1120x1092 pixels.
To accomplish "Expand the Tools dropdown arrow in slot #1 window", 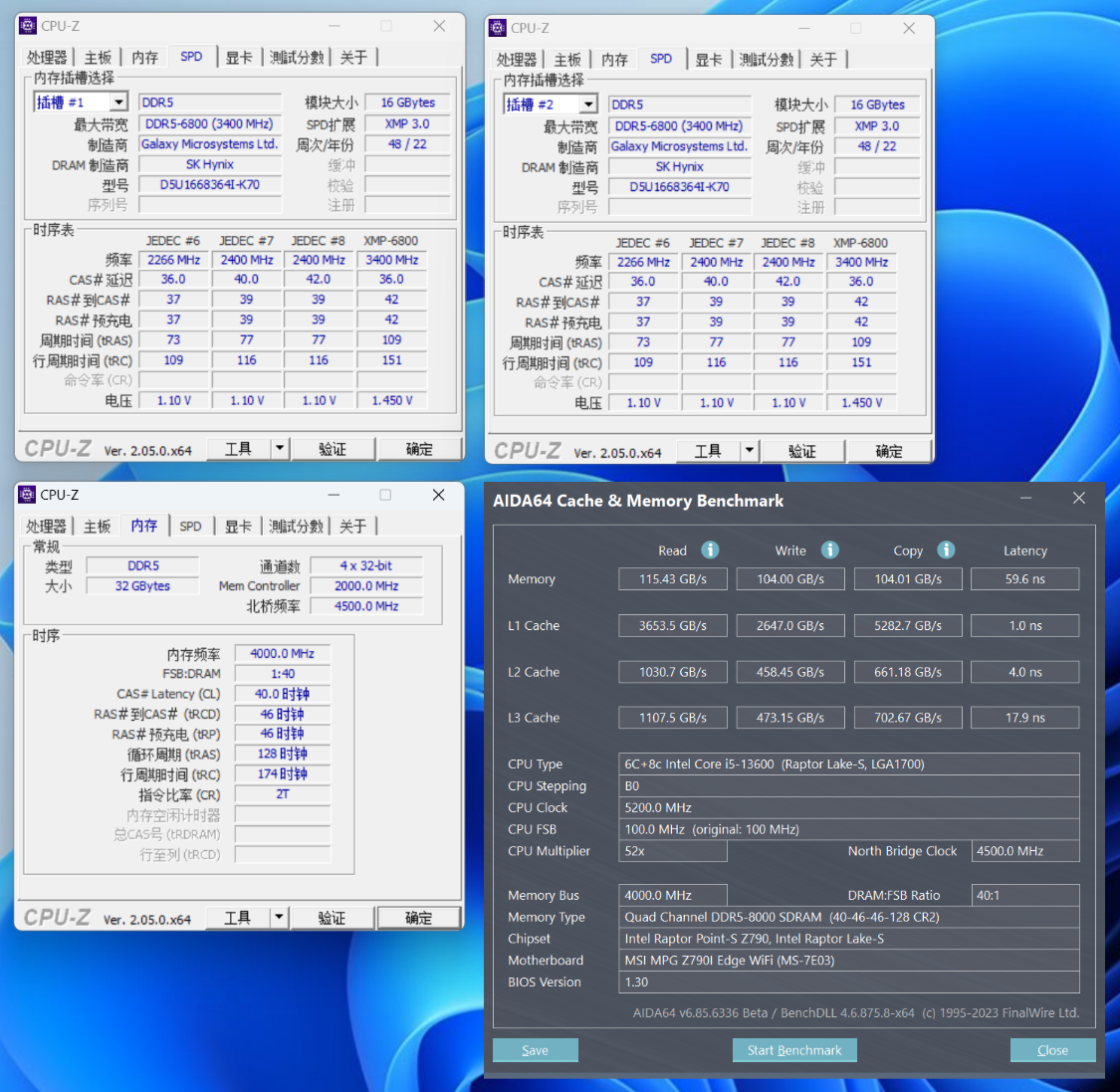I will 280,449.
